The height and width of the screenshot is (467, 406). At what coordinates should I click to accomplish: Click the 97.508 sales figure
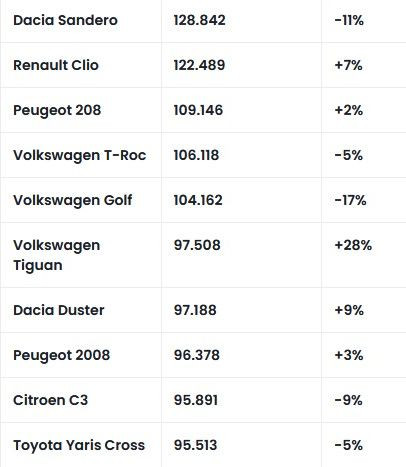pyautogui.click(x=197, y=245)
